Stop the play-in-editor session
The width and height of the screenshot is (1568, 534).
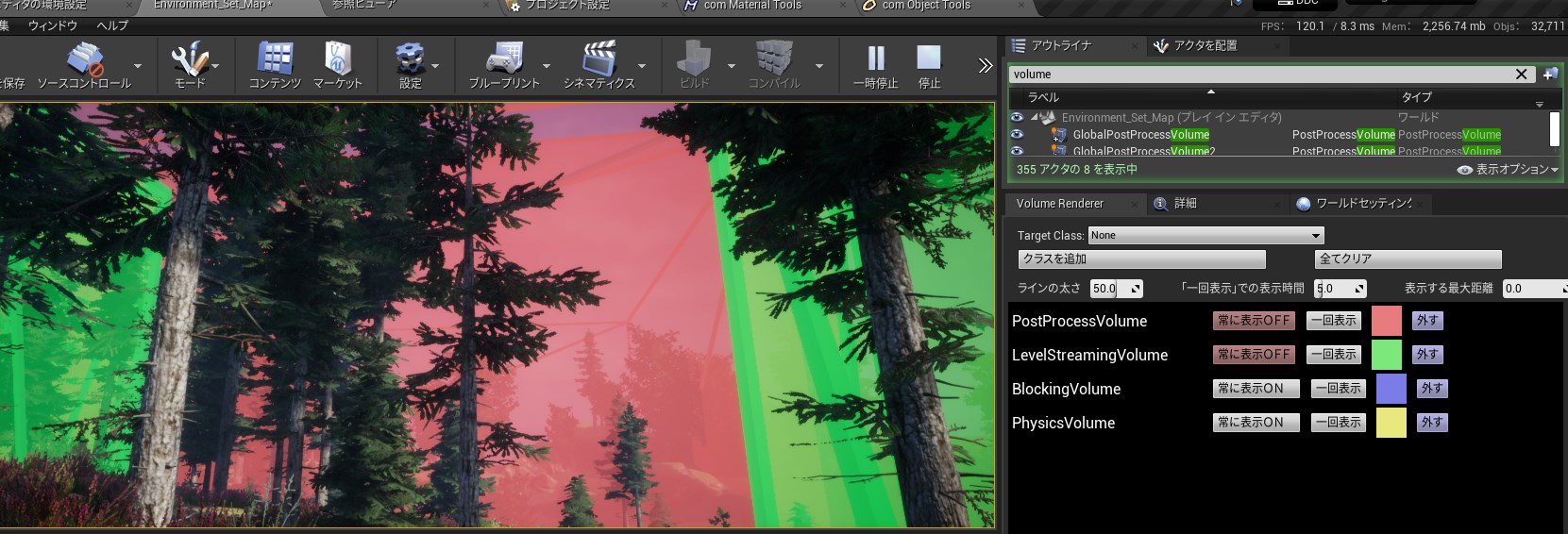[929, 61]
